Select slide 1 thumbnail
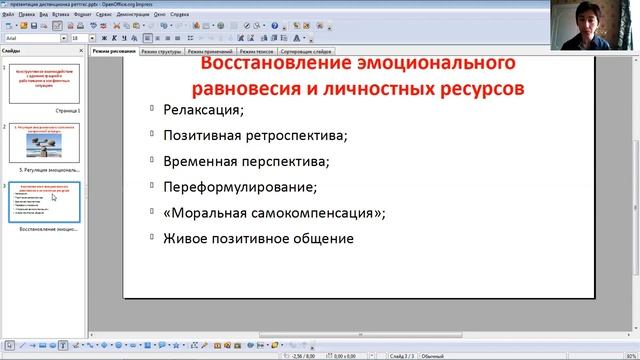 point(44,83)
